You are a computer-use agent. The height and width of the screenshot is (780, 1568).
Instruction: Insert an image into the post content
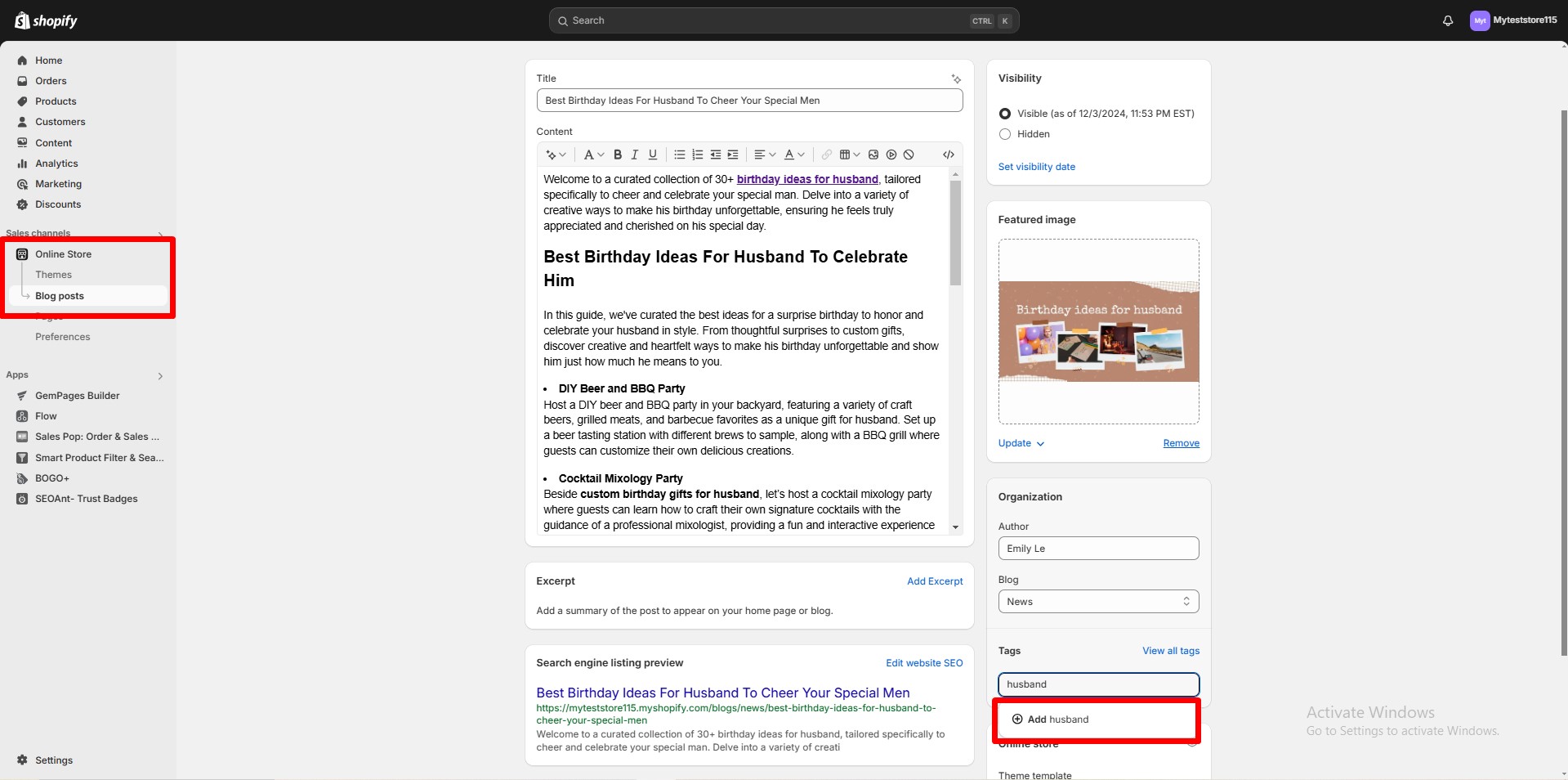pyautogui.click(x=873, y=155)
